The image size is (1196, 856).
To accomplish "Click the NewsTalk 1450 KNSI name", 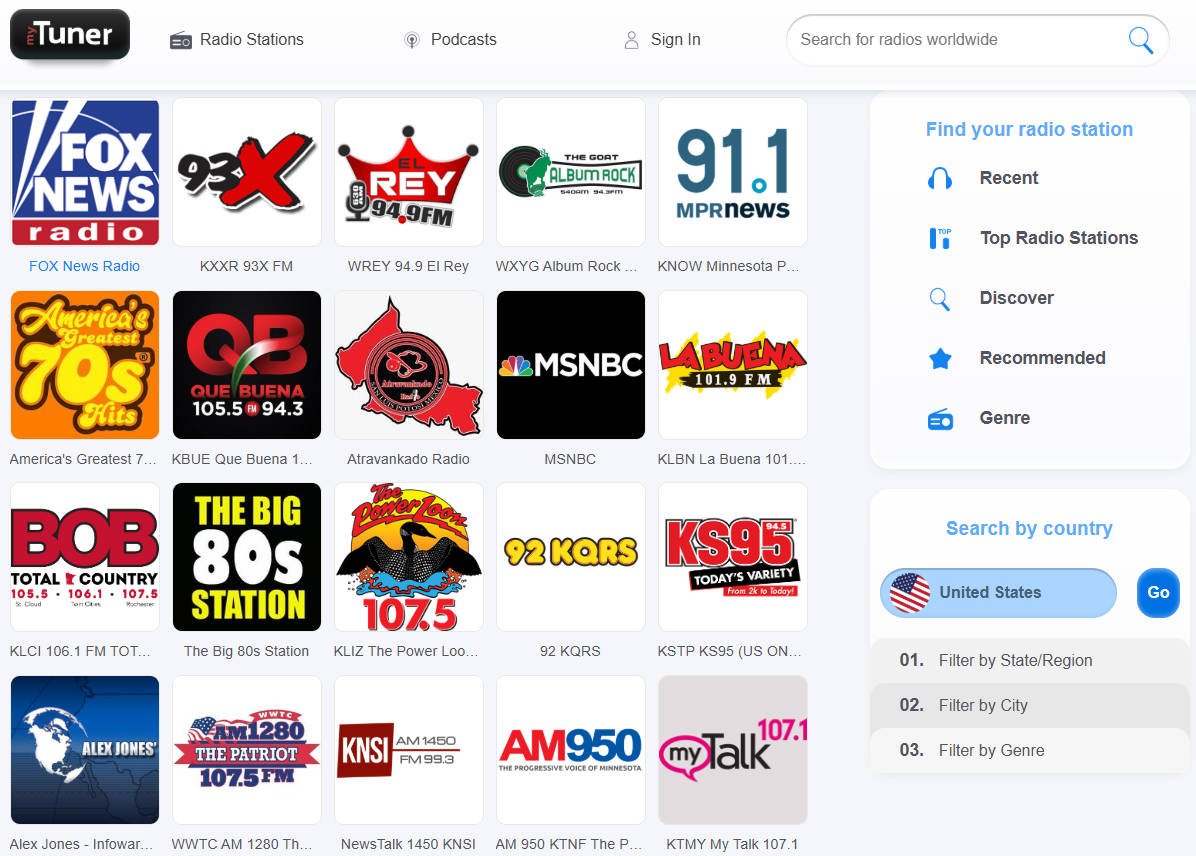I will (x=408, y=845).
